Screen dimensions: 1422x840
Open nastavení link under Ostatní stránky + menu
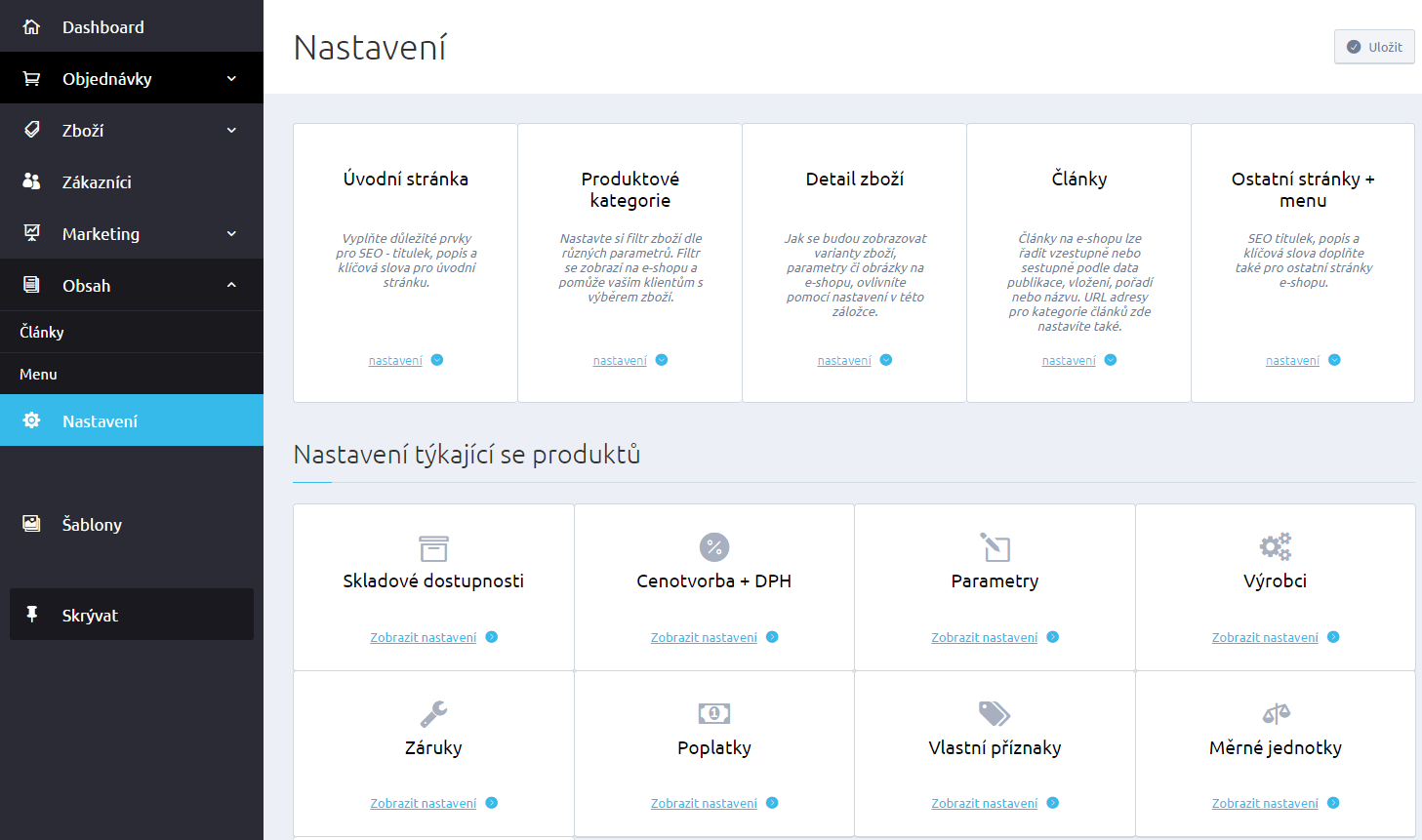[x=1292, y=361]
